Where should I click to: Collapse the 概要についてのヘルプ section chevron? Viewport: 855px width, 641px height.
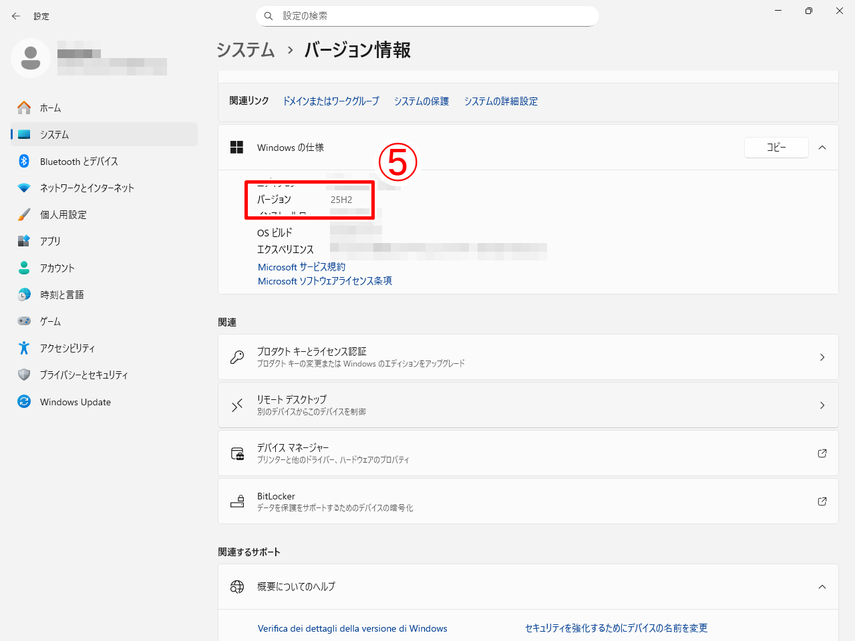[822, 587]
